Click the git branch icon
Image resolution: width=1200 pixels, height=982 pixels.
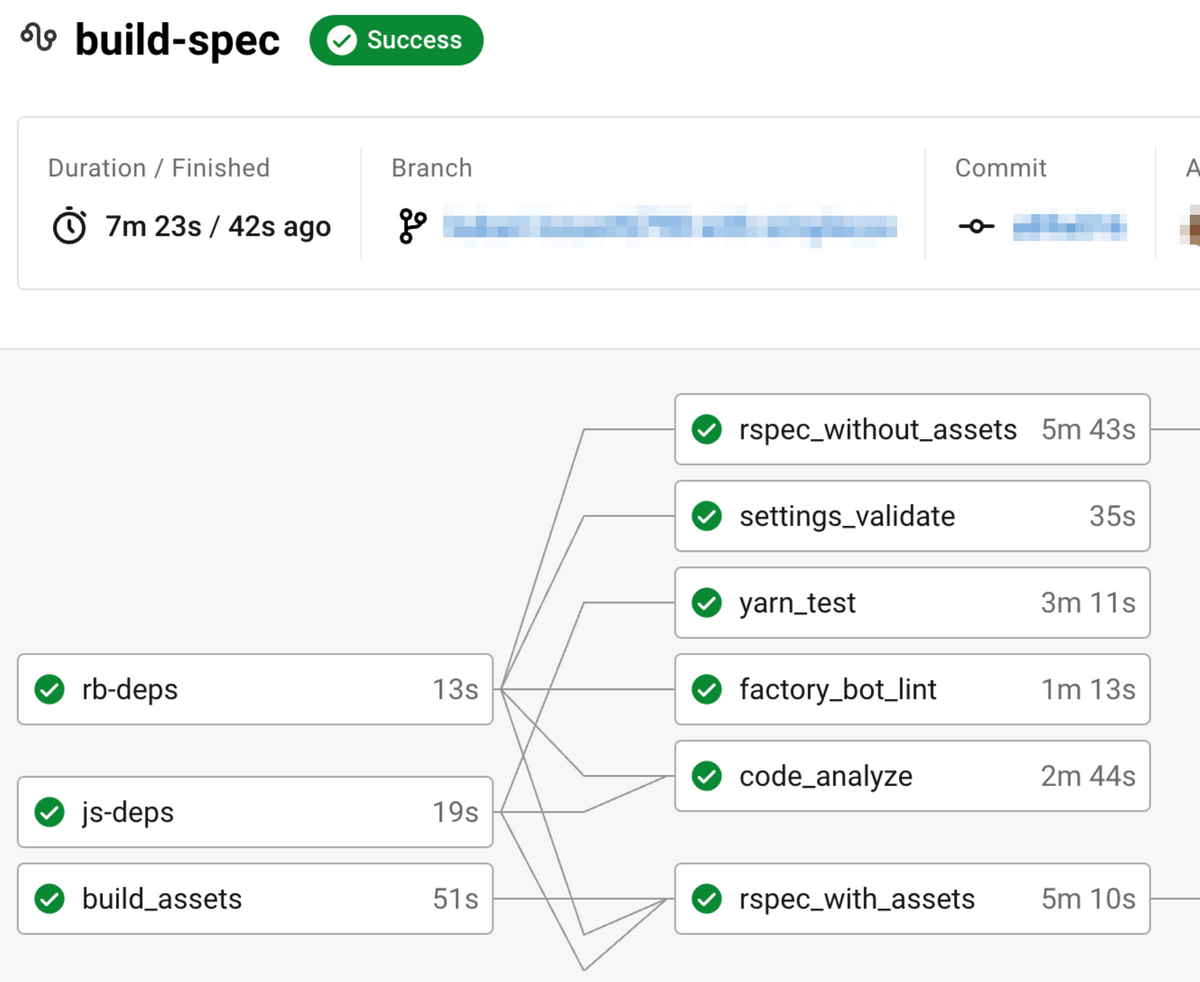coord(411,227)
